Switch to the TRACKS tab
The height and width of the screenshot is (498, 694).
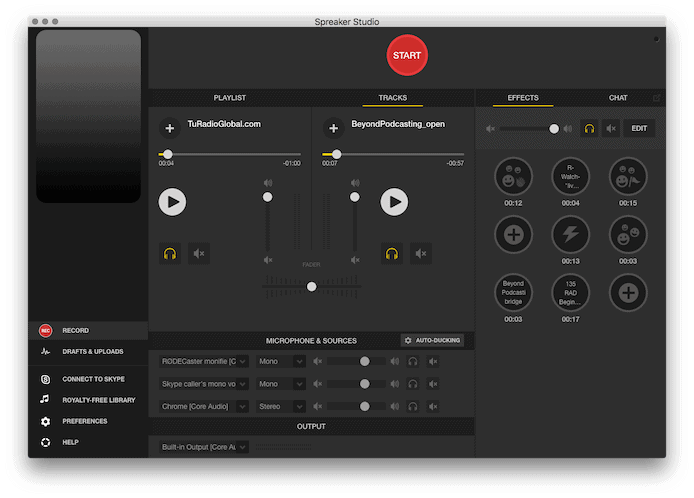(x=393, y=98)
